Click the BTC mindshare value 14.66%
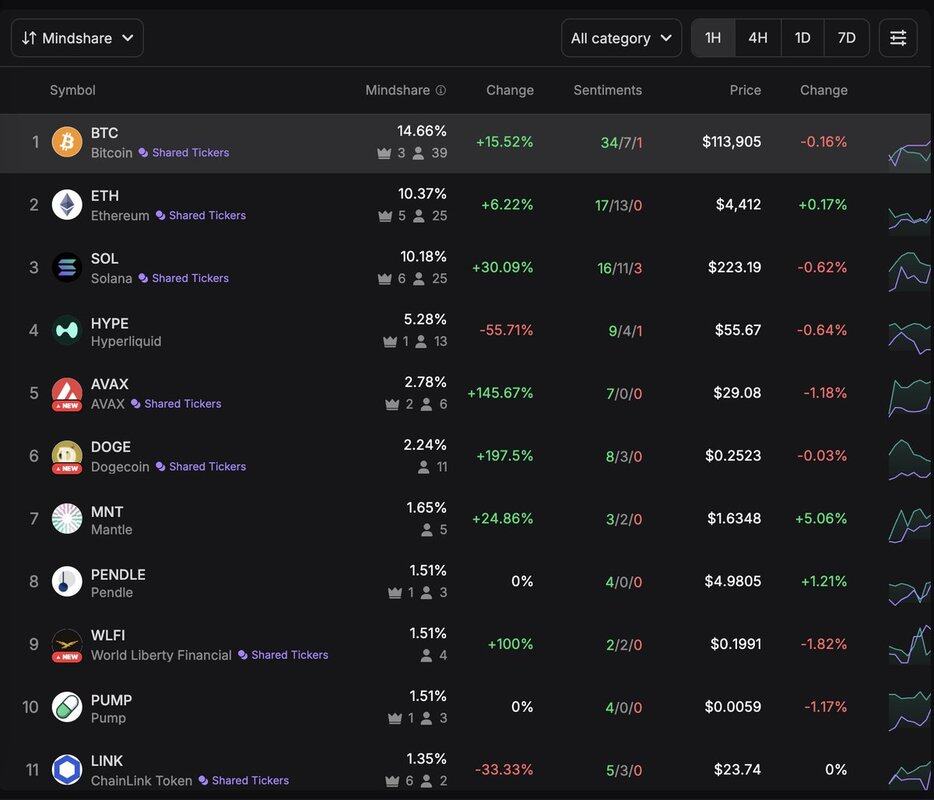The image size is (934, 800). click(422, 131)
